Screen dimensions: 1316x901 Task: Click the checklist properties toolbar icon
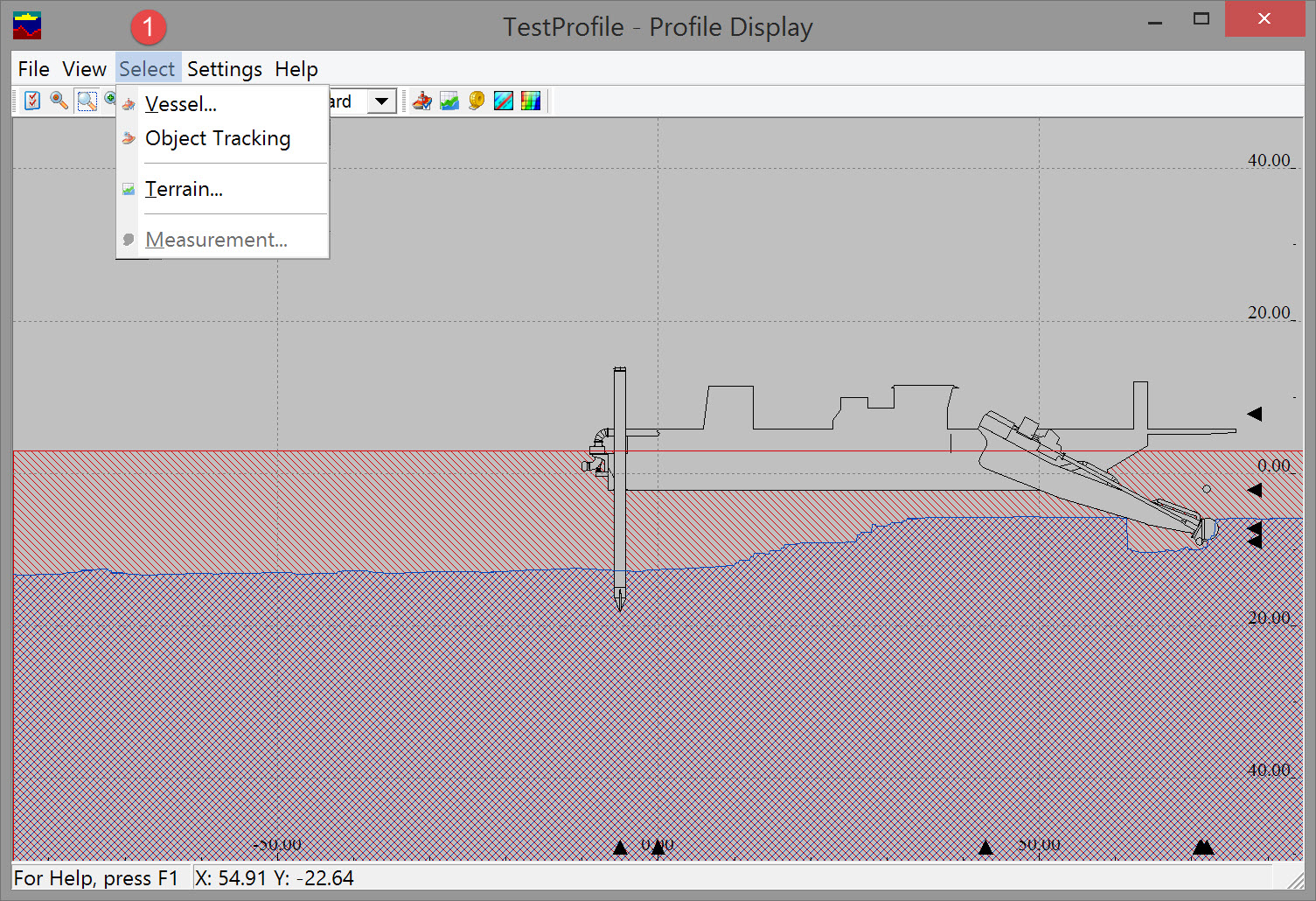pos(32,101)
